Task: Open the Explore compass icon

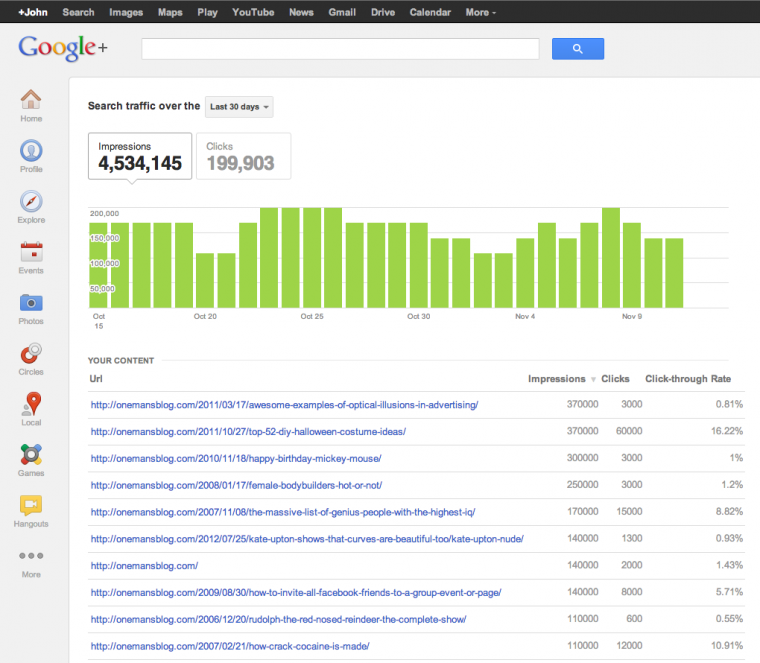Action: tap(31, 201)
